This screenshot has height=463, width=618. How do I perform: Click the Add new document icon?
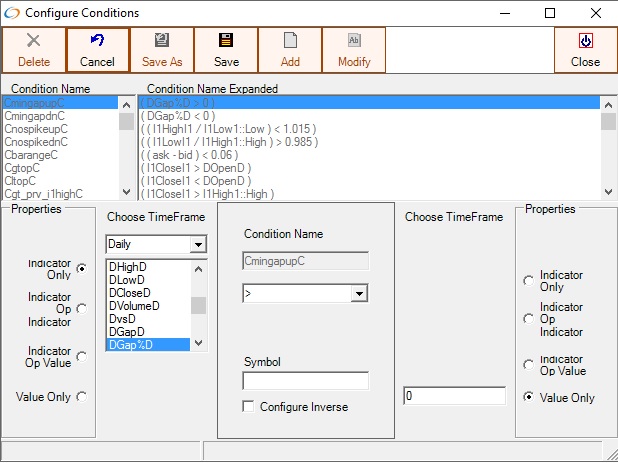(290, 41)
